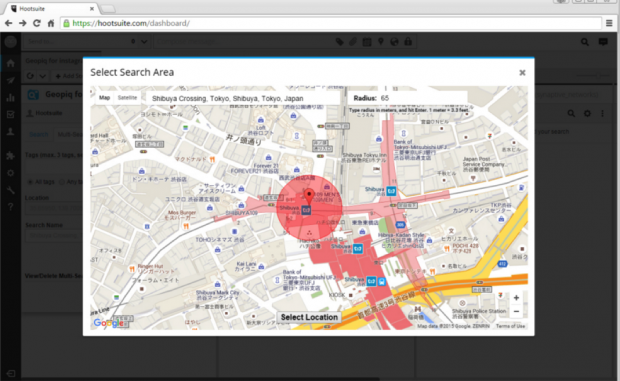Select the All tags radio button
This screenshot has width=620, height=381.
click(x=30, y=182)
